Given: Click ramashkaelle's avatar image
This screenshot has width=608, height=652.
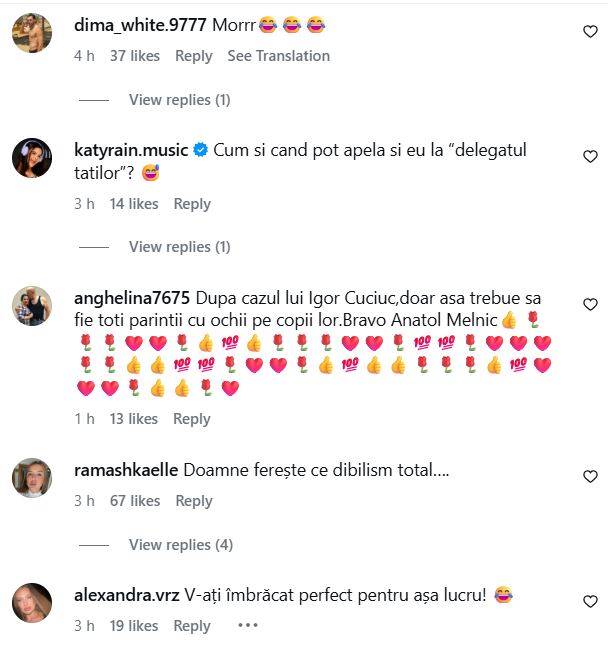Looking at the screenshot, I should [x=32, y=478].
